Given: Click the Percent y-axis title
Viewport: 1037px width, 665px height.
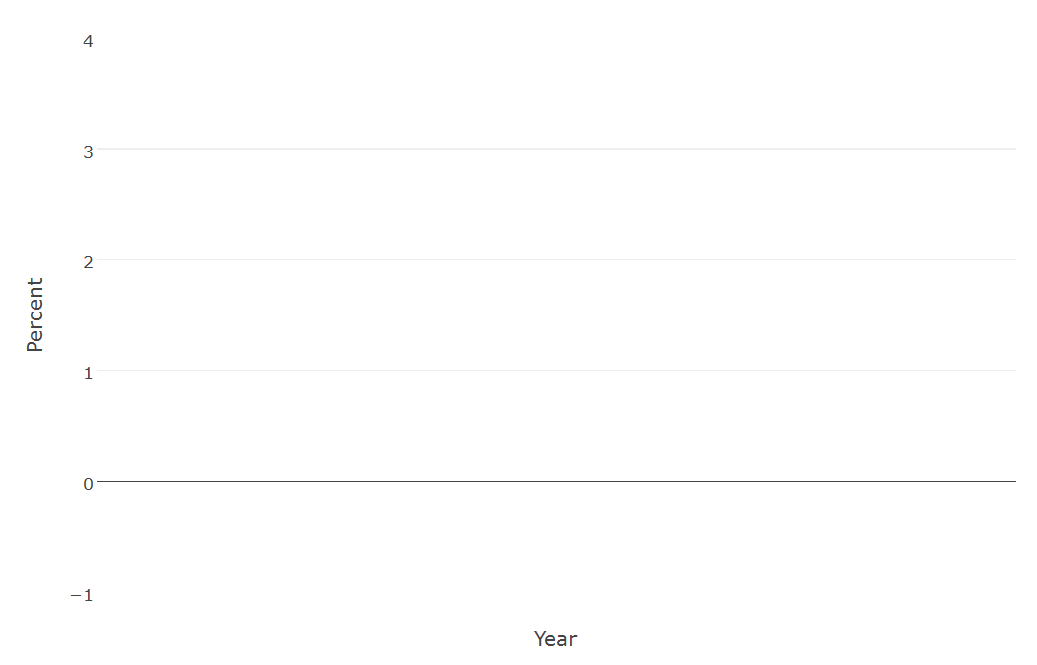Looking at the screenshot, I should pos(34,315).
